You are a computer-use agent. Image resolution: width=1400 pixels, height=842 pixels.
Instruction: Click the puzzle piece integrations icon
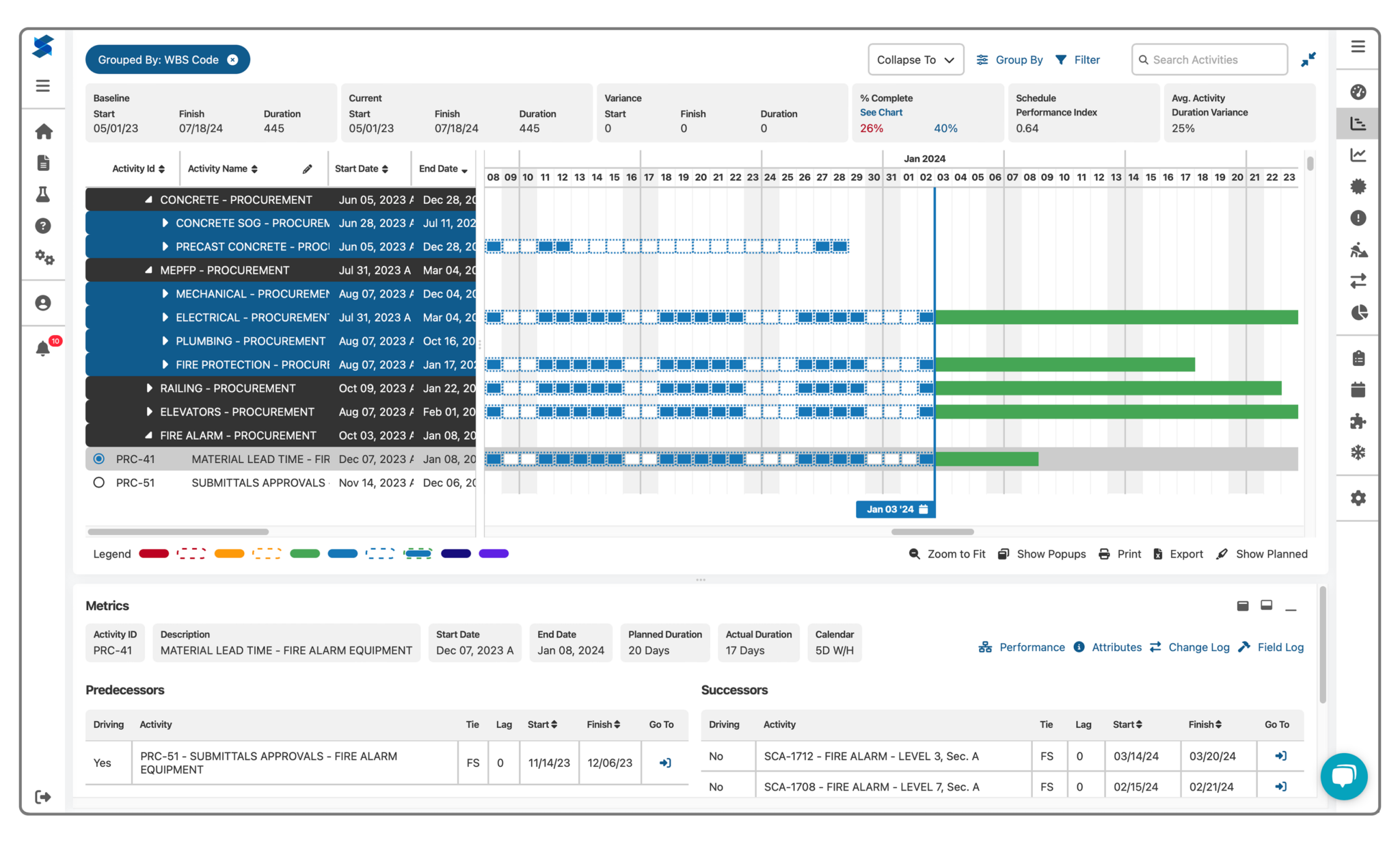coord(1358,421)
